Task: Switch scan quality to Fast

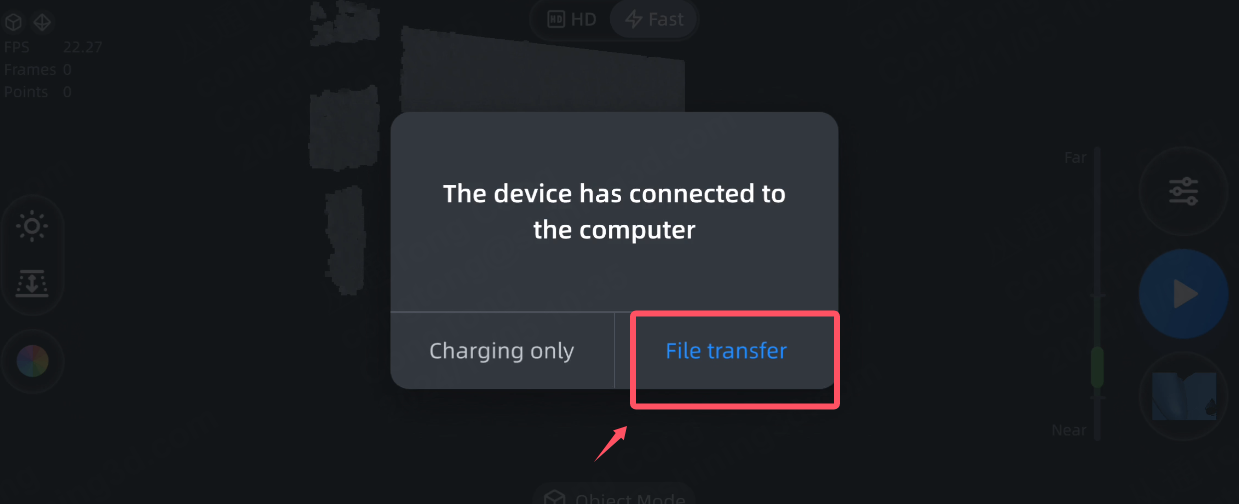Action: [653, 19]
